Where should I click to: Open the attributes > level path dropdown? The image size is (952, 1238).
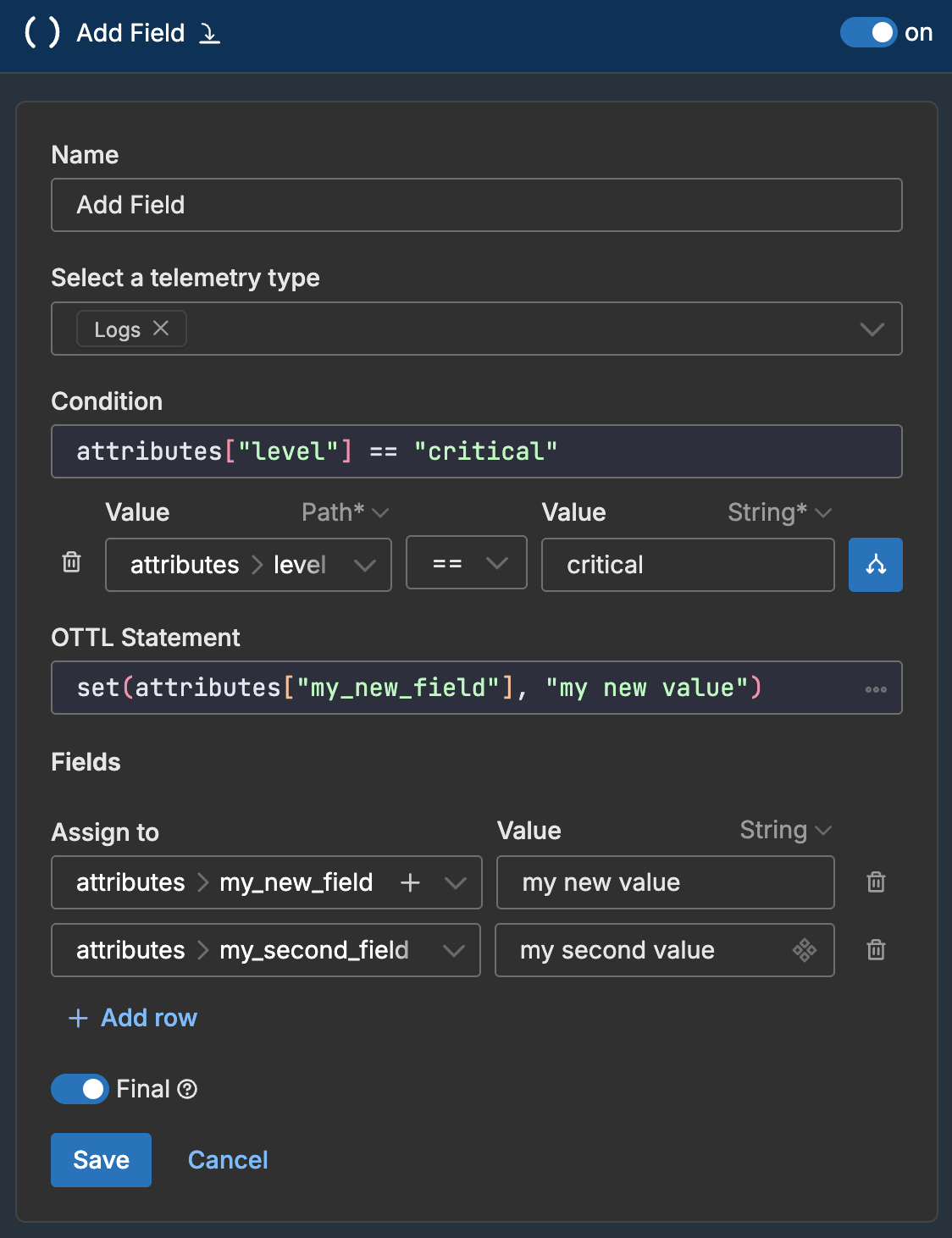(365, 565)
